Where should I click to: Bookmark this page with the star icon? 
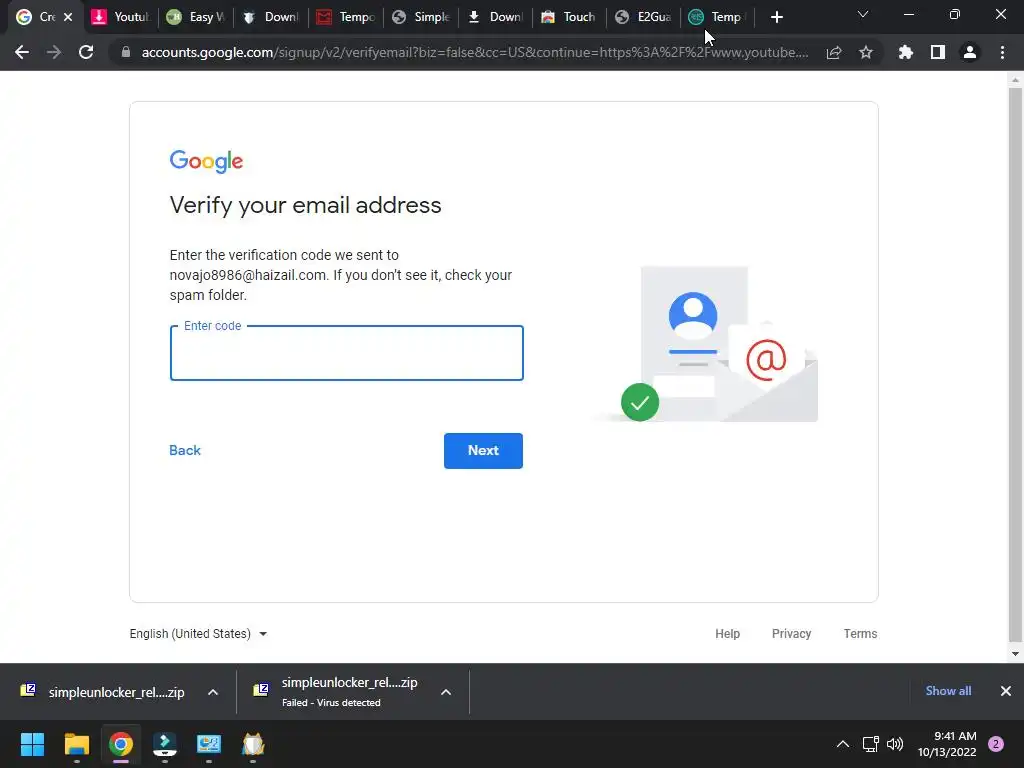click(866, 52)
